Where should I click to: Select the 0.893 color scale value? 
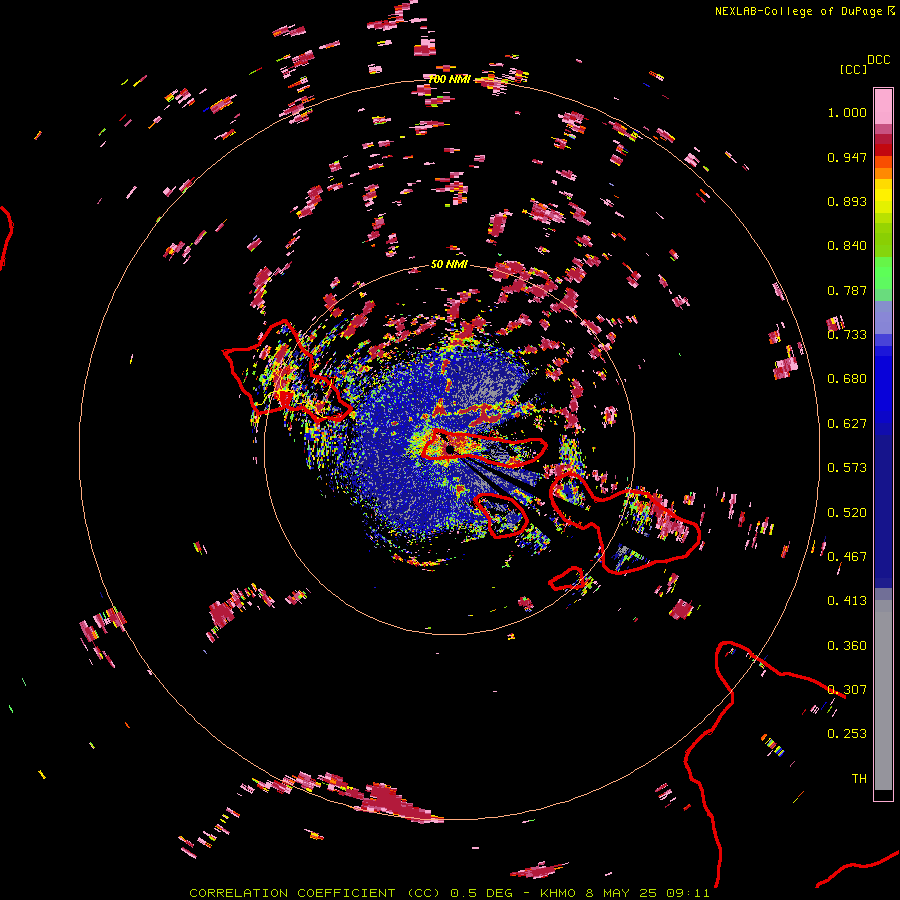pyautogui.click(x=847, y=201)
